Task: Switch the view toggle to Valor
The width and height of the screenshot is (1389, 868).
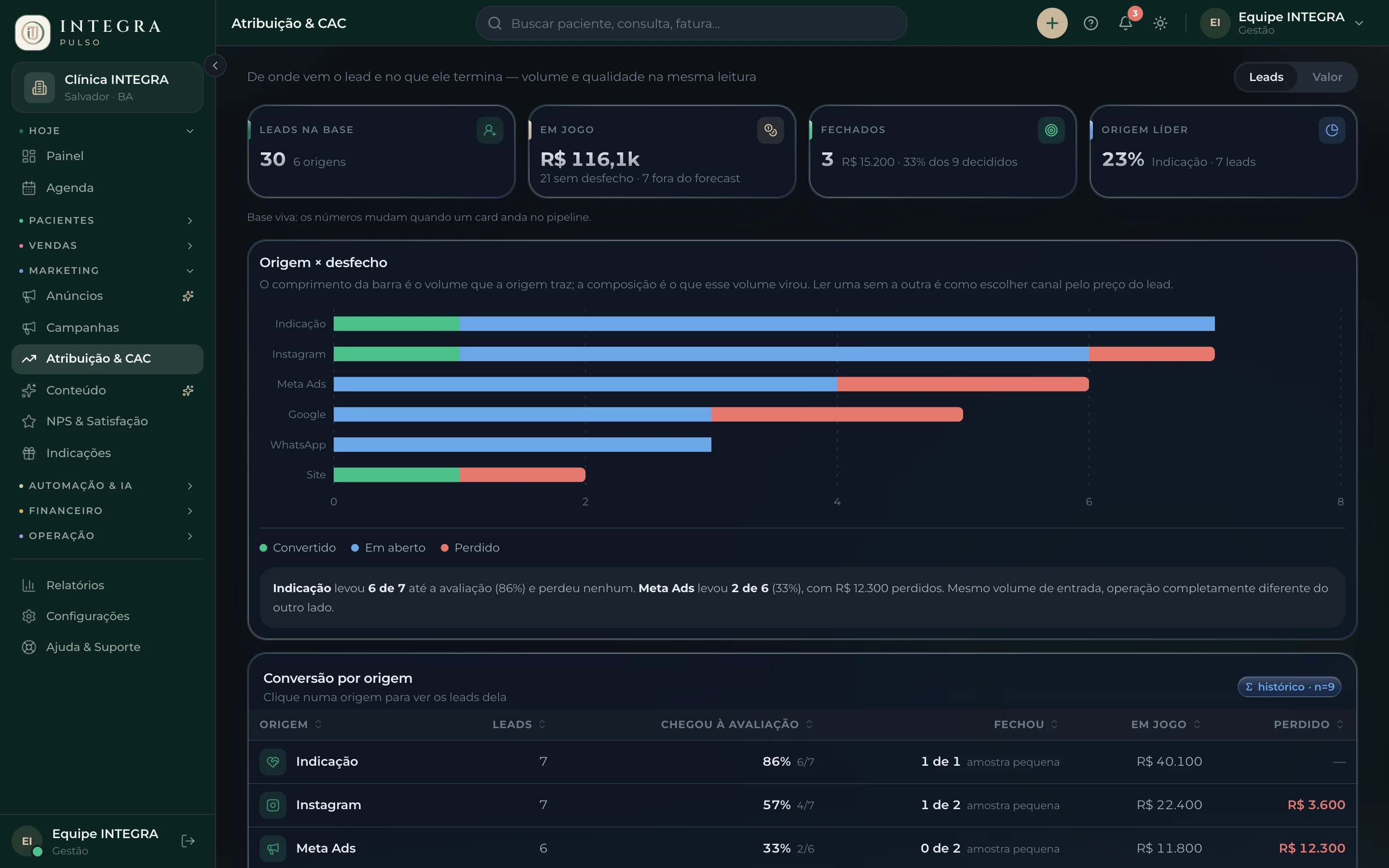Action: [1327, 77]
